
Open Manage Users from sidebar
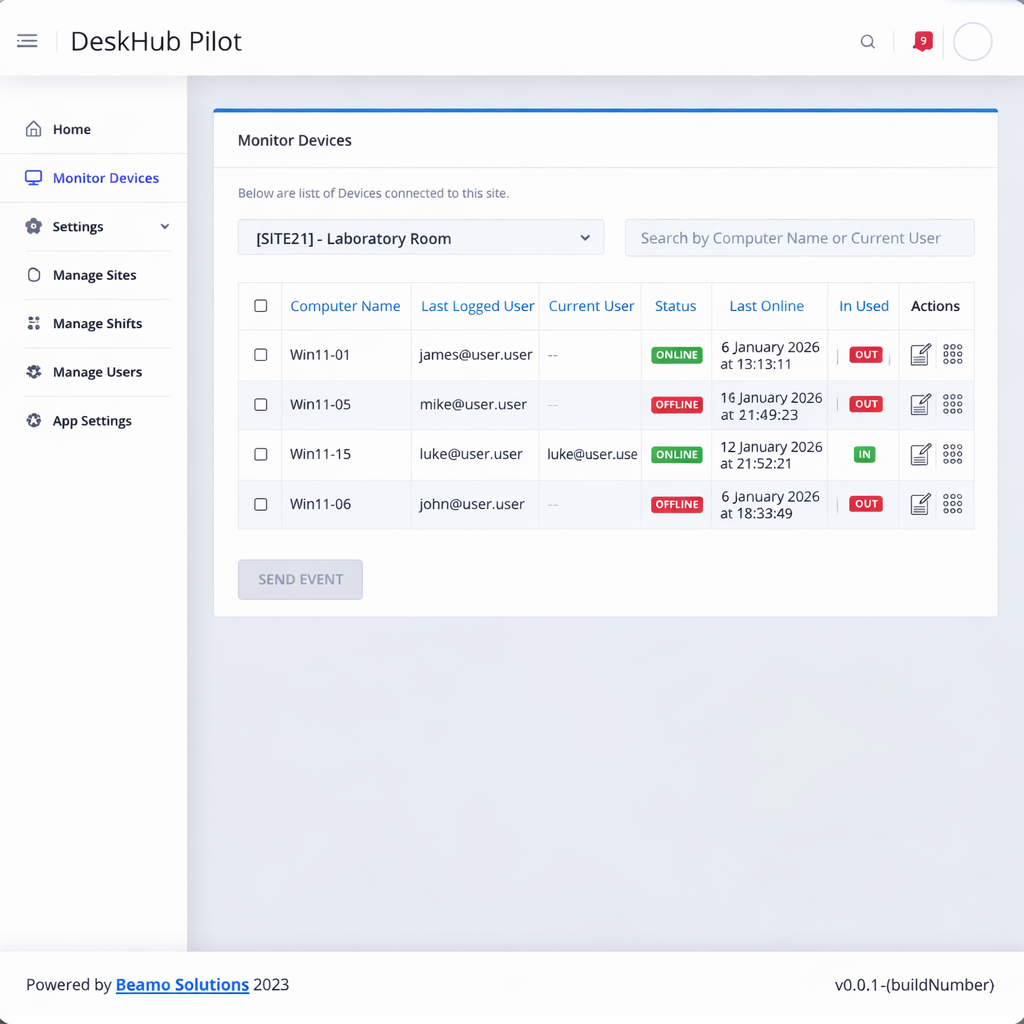[97, 372]
